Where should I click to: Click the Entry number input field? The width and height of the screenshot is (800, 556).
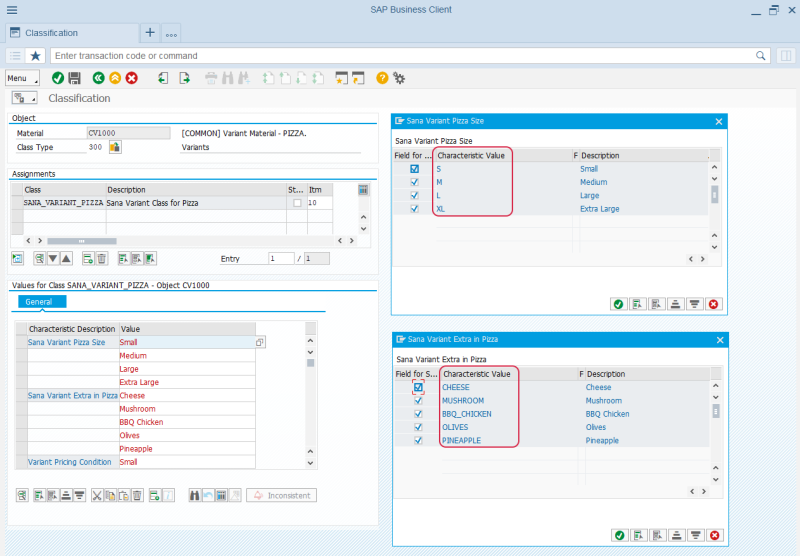281,259
